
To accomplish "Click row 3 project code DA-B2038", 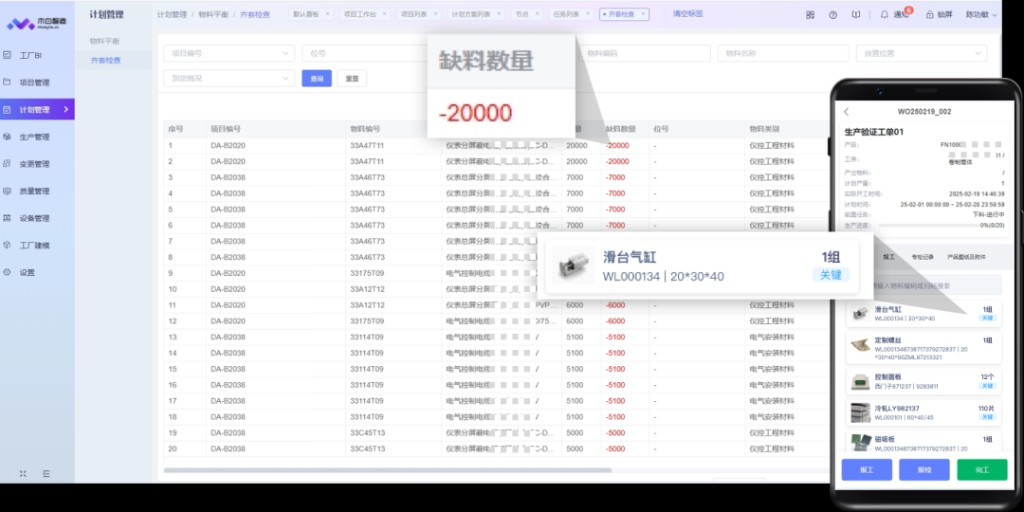I will (228, 178).
